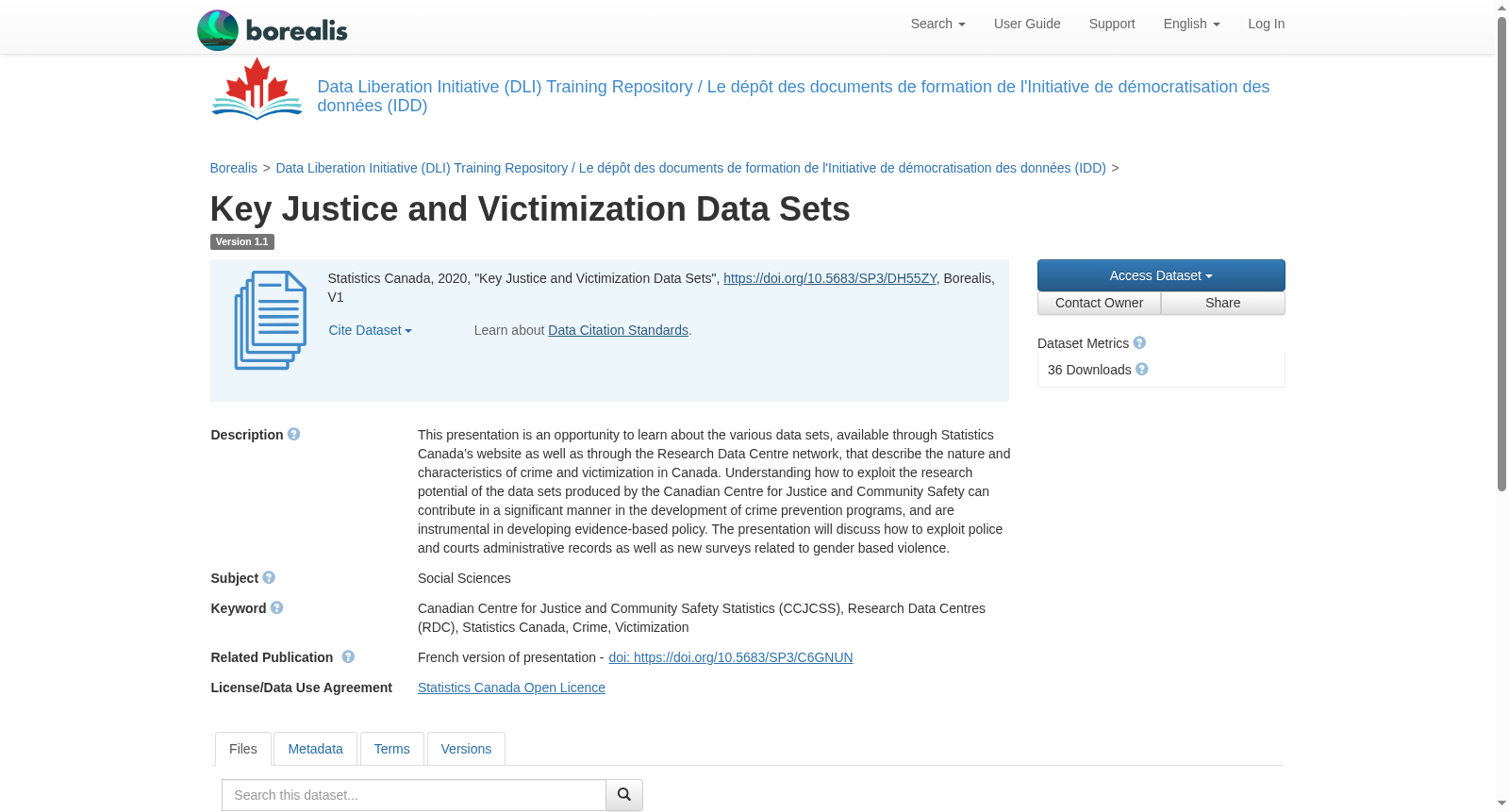The width and height of the screenshot is (1509, 812).
Task: Click the Search this dataset field
Action: tap(413, 795)
